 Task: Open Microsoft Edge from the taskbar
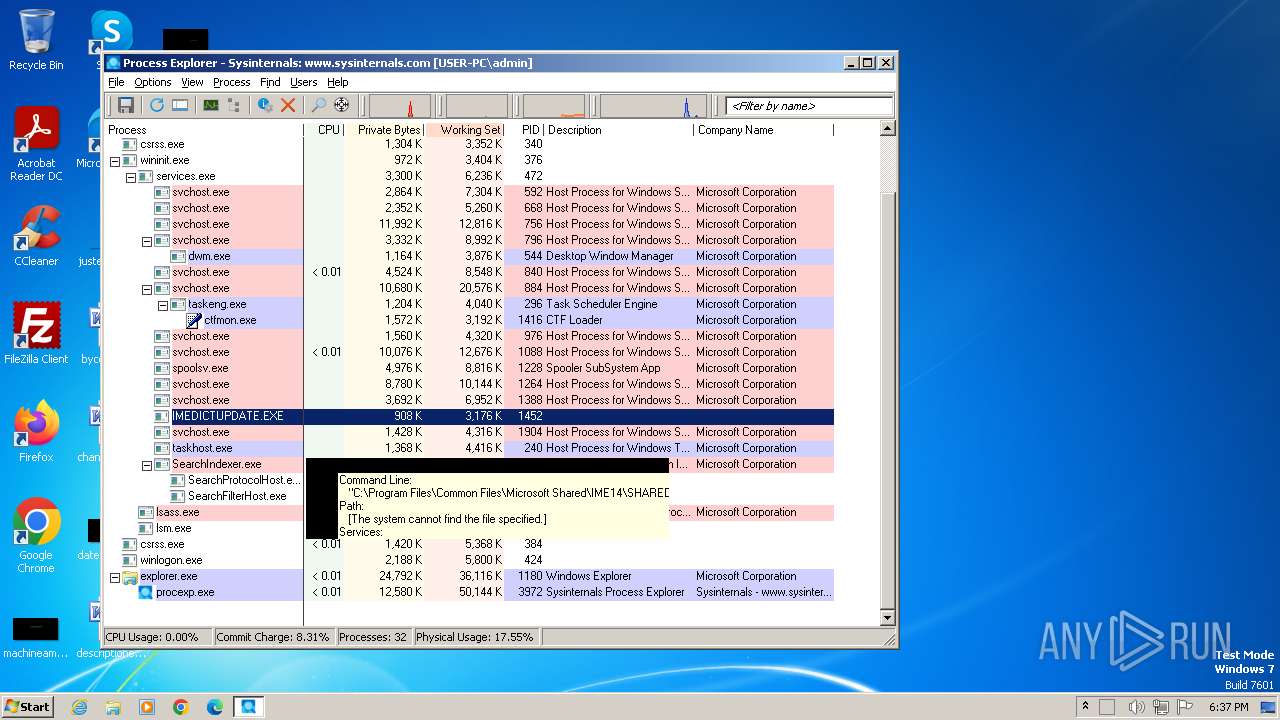(x=214, y=707)
